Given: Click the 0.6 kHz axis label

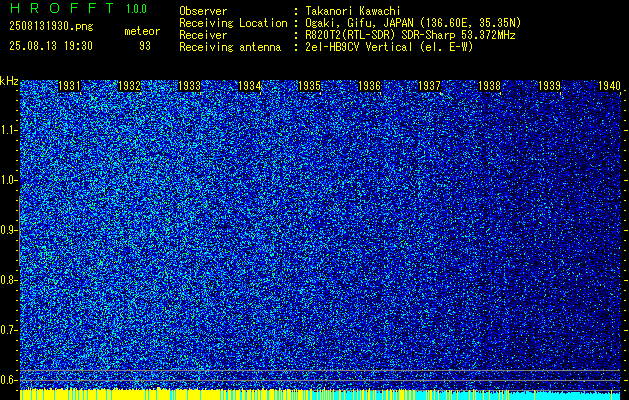Looking at the screenshot, I should 7,380.
